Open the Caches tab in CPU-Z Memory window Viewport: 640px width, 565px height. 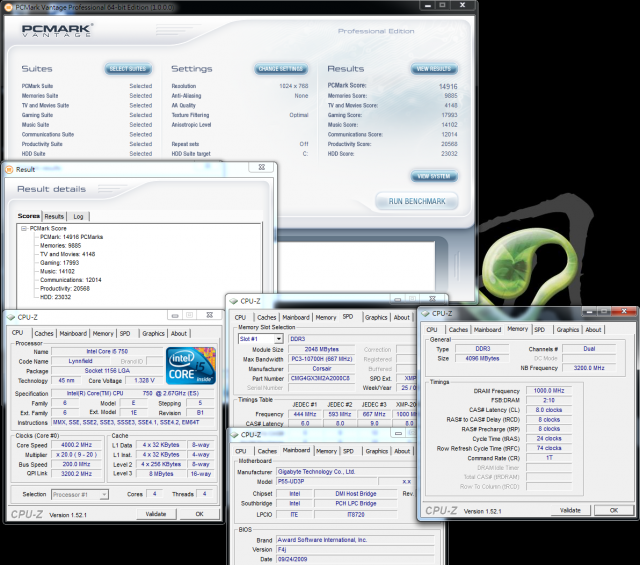[458, 330]
